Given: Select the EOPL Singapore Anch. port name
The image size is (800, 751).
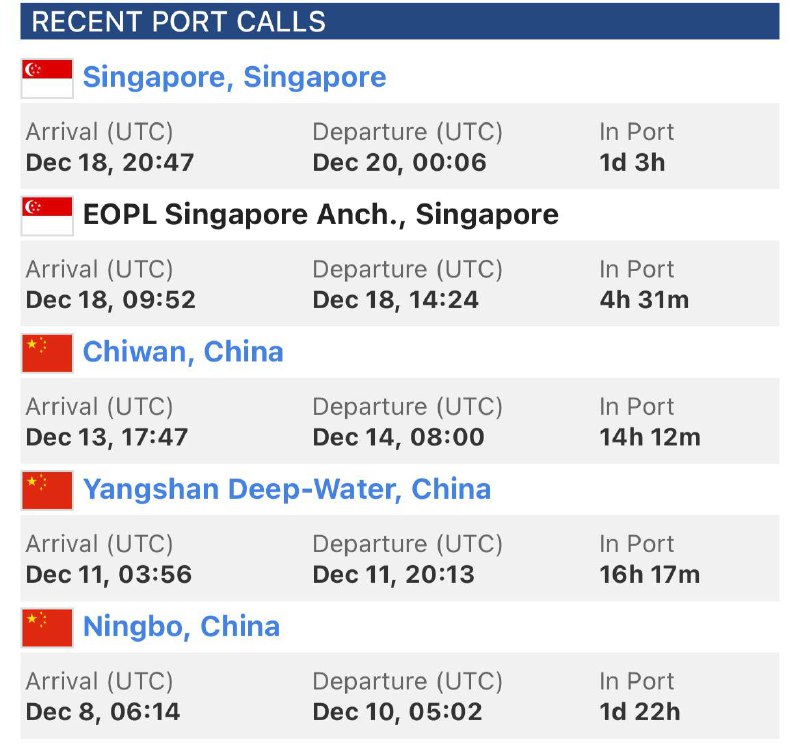Looking at the screenshot, I should [x=320, y=214].
